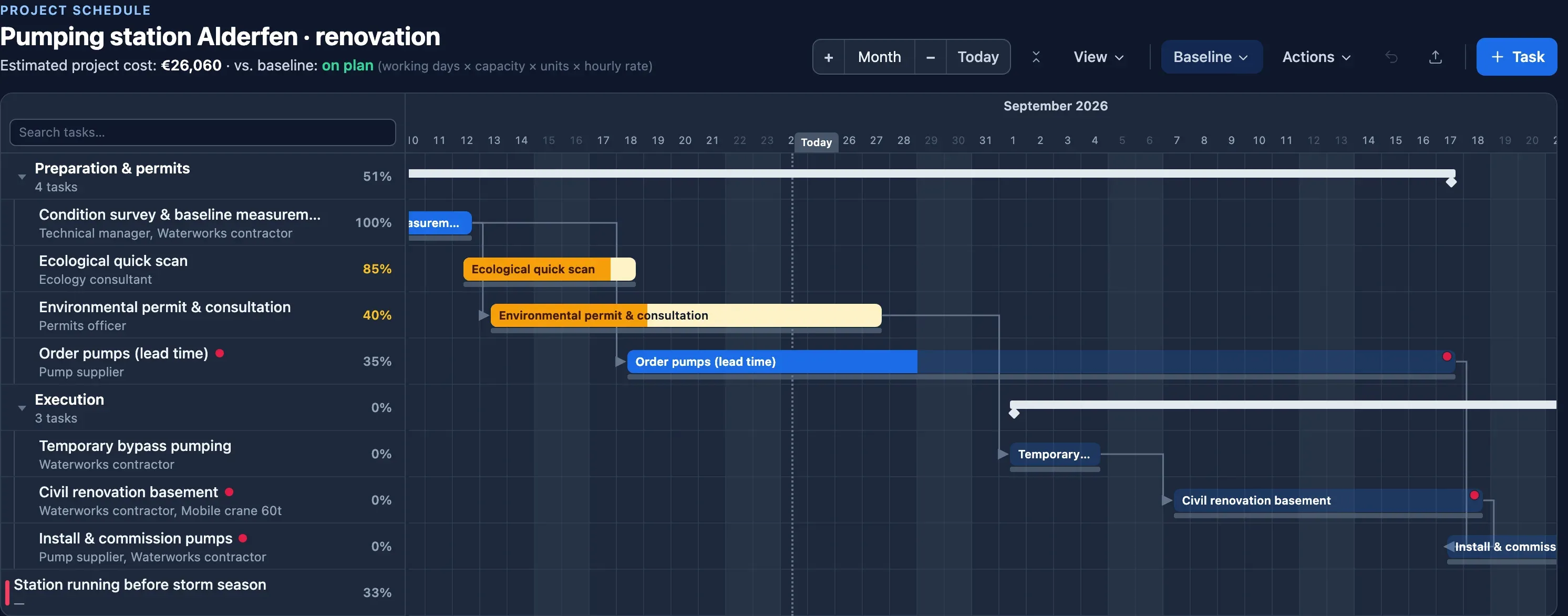Jump to Today using the toolbar button
The height and width of the screenshot is (616, 1568).
[977, 57]
